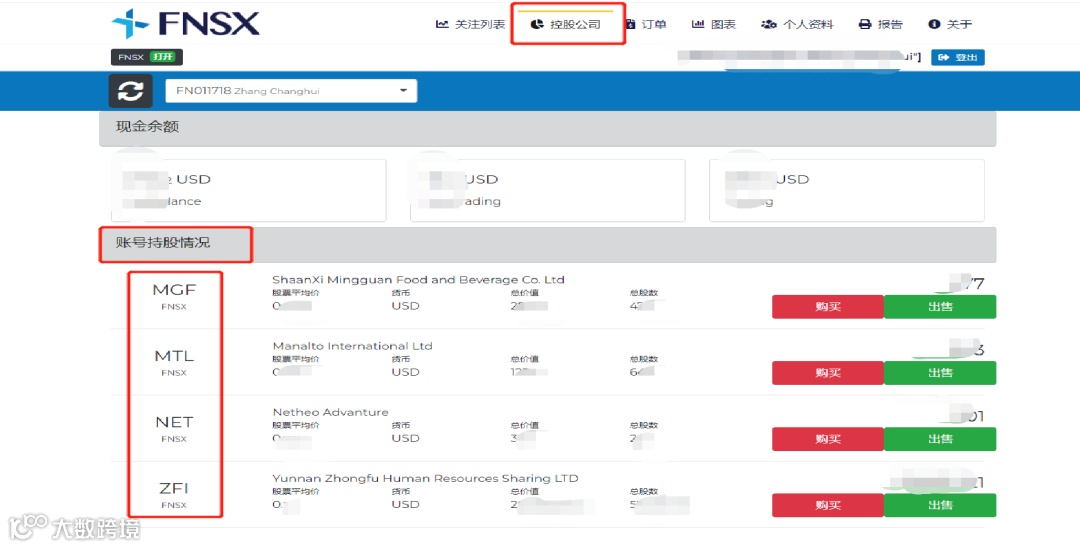Click the bar chart icon beside 图表
The width and height of the screenshot is (1080, 548).
(x=698, y=24)
